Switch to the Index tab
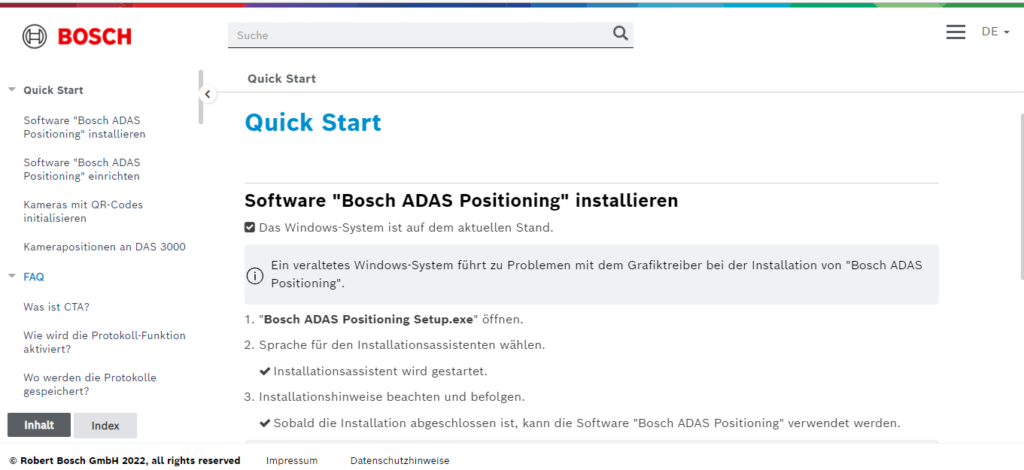 105,426
